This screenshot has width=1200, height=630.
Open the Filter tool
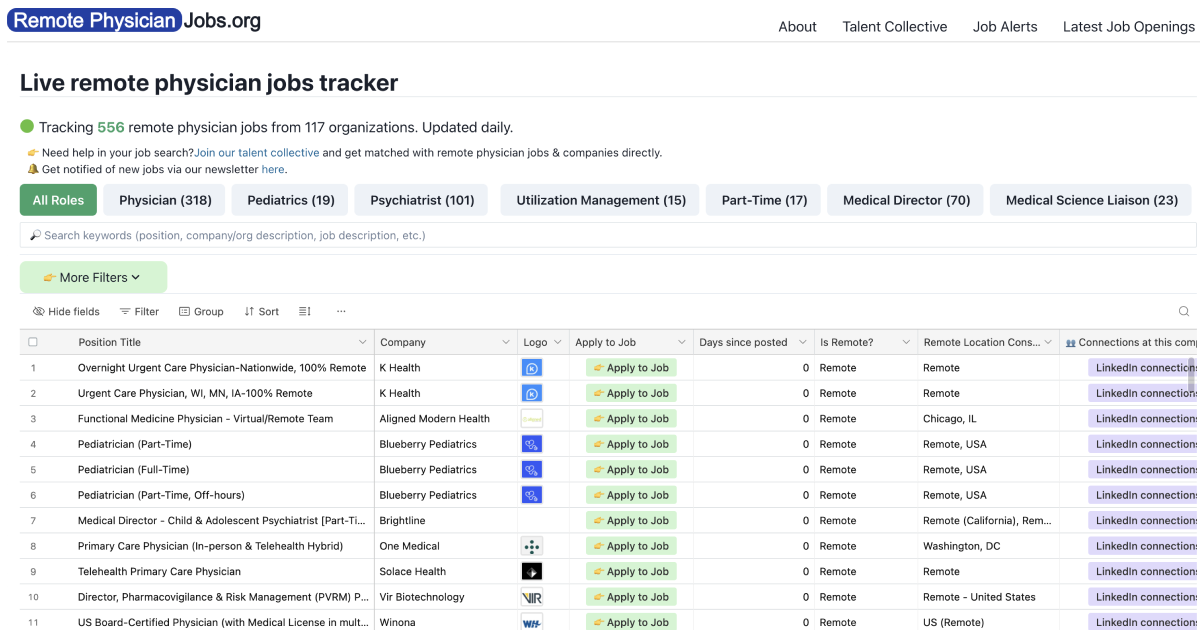139,311
